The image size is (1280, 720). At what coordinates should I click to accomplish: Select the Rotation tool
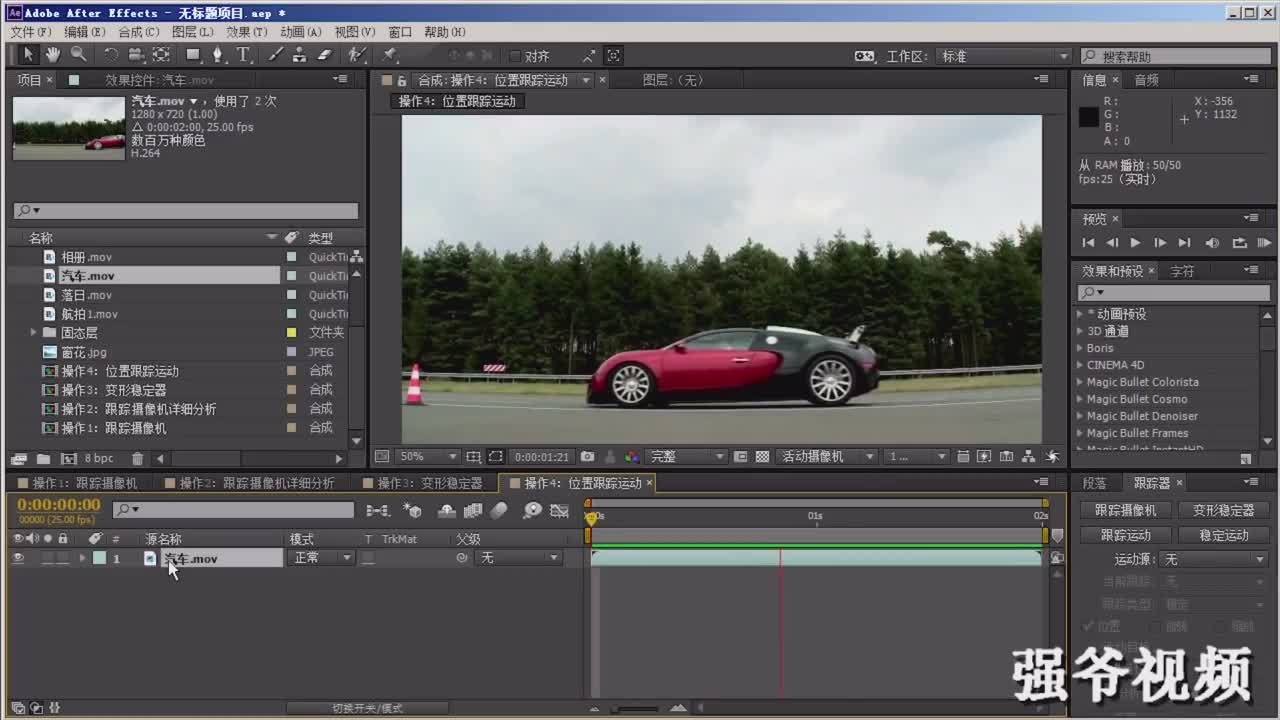[111, 55]
